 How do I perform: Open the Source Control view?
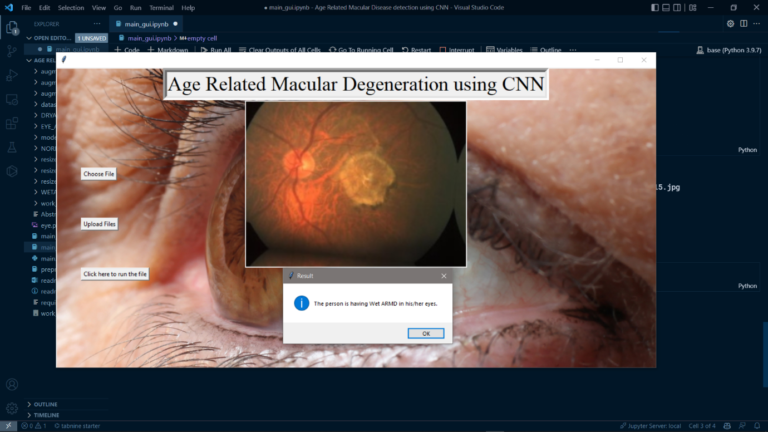point(12,51)
